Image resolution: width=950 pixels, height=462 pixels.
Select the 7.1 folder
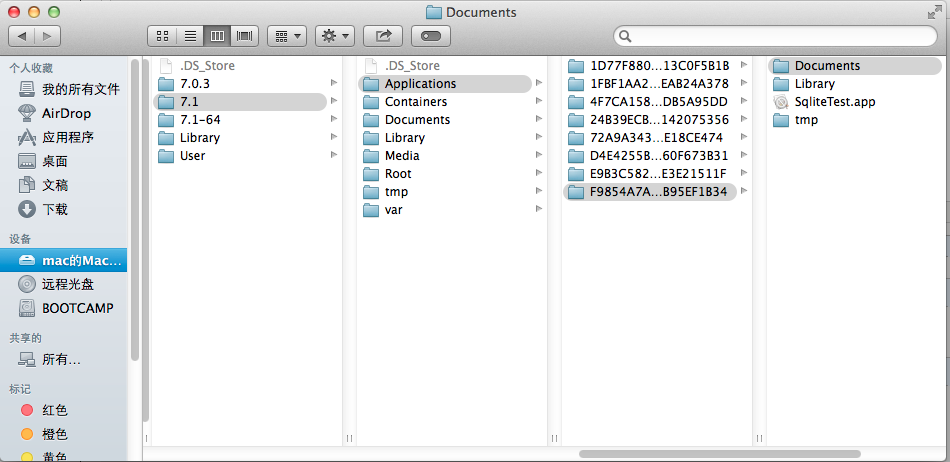click(242, 102)
